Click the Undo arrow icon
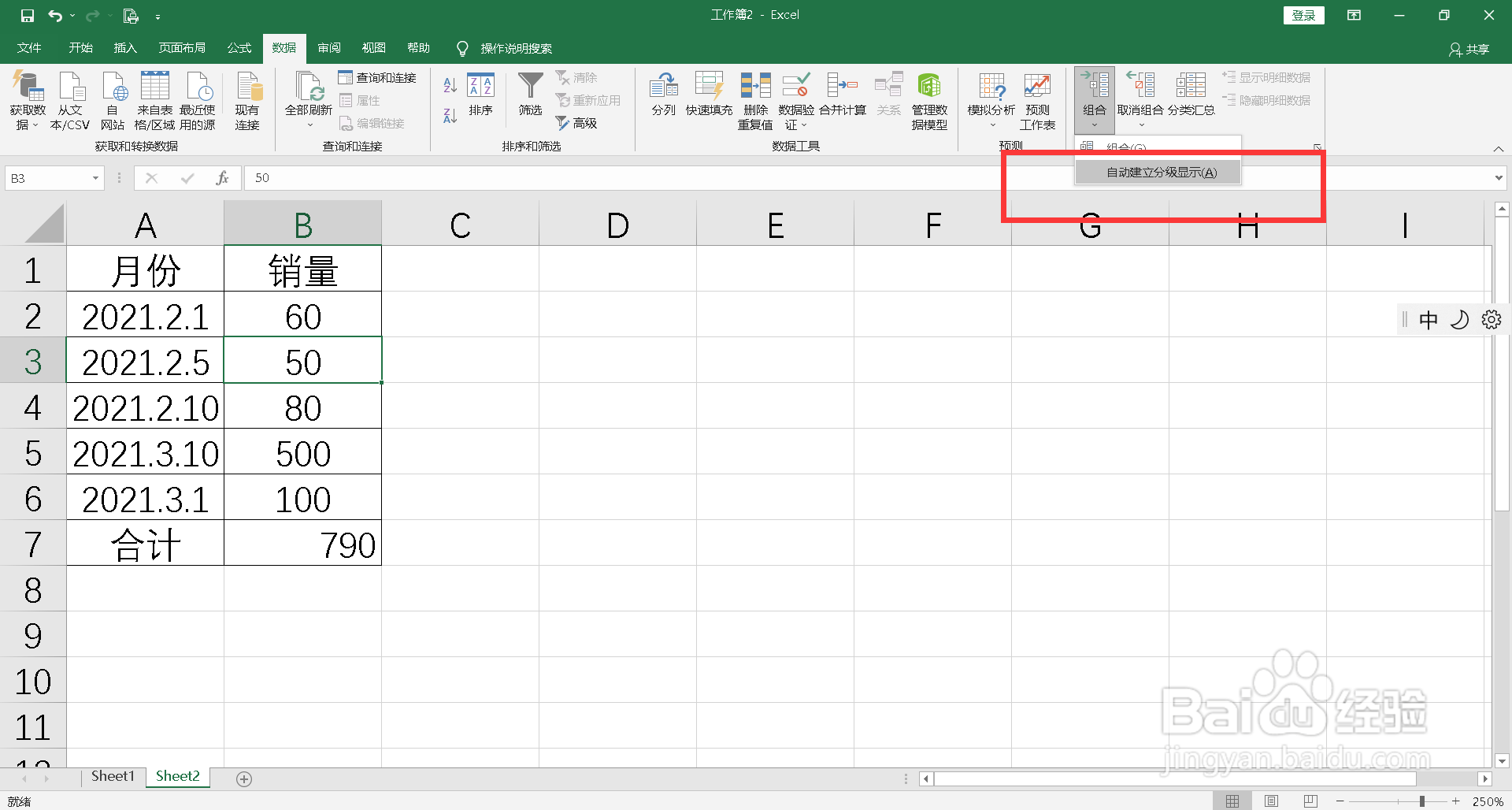Image resolution: width=1512 pixels, height=810 pixels. click(x=55, y=16)
